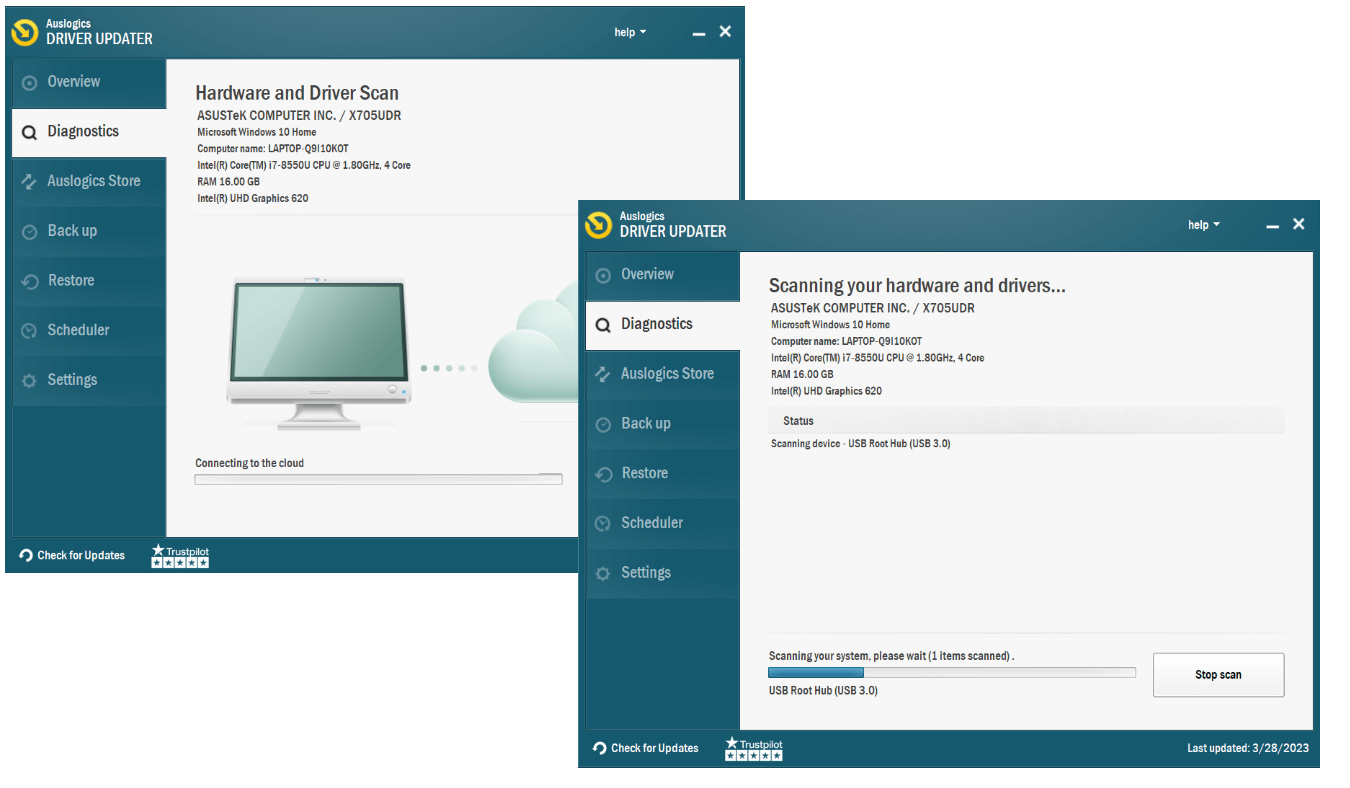This screenshot has width=1350, height=788.
Task: Click the Restore icon in the front window
Action: pyautogui.click(x=603, y=474)
